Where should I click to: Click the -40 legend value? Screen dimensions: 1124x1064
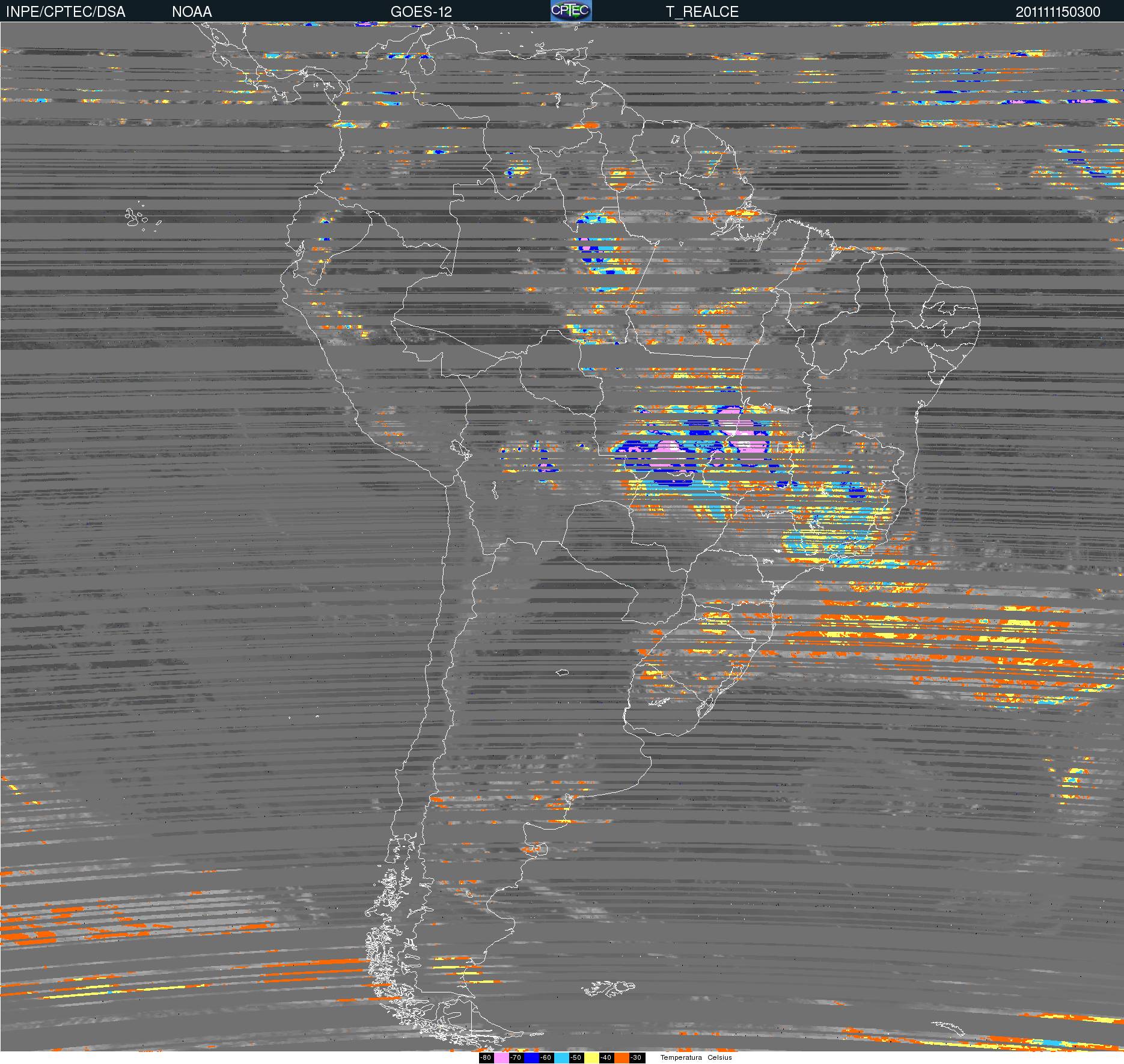(x=606, y=1058)
